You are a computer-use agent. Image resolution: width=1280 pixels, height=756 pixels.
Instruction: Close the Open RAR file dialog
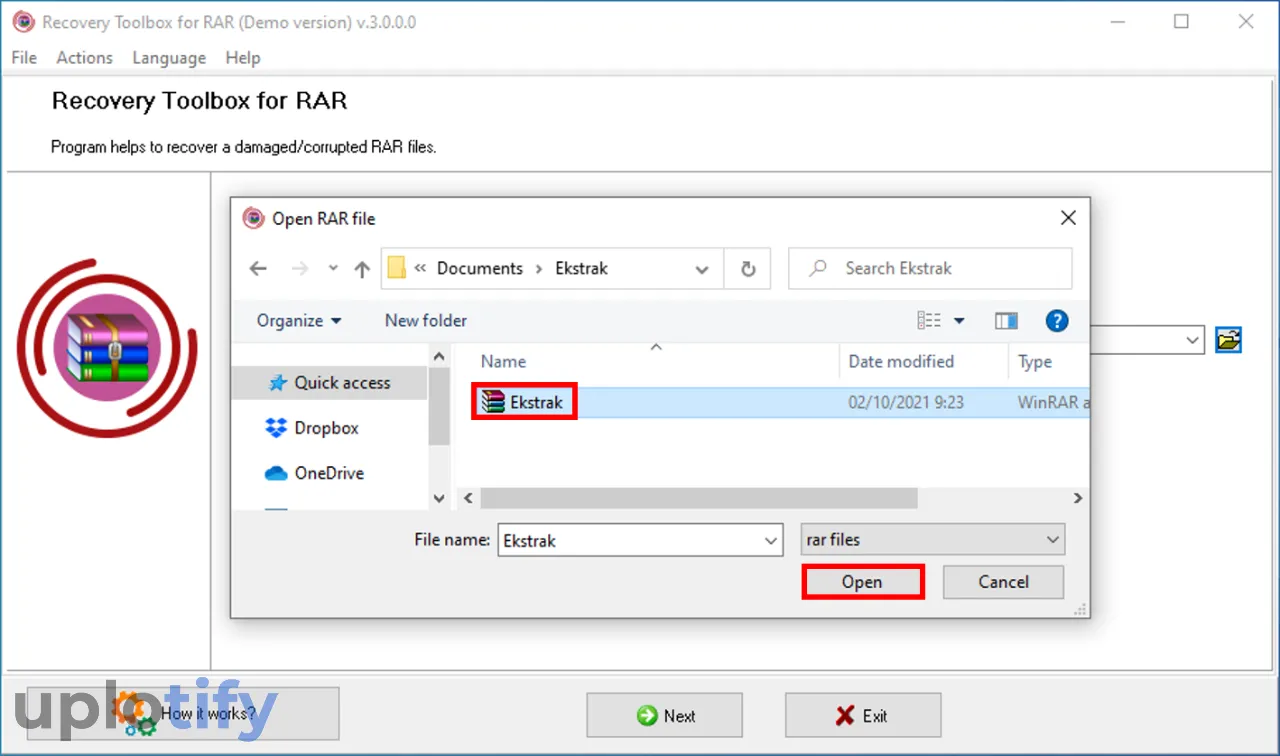point(1068,218)
